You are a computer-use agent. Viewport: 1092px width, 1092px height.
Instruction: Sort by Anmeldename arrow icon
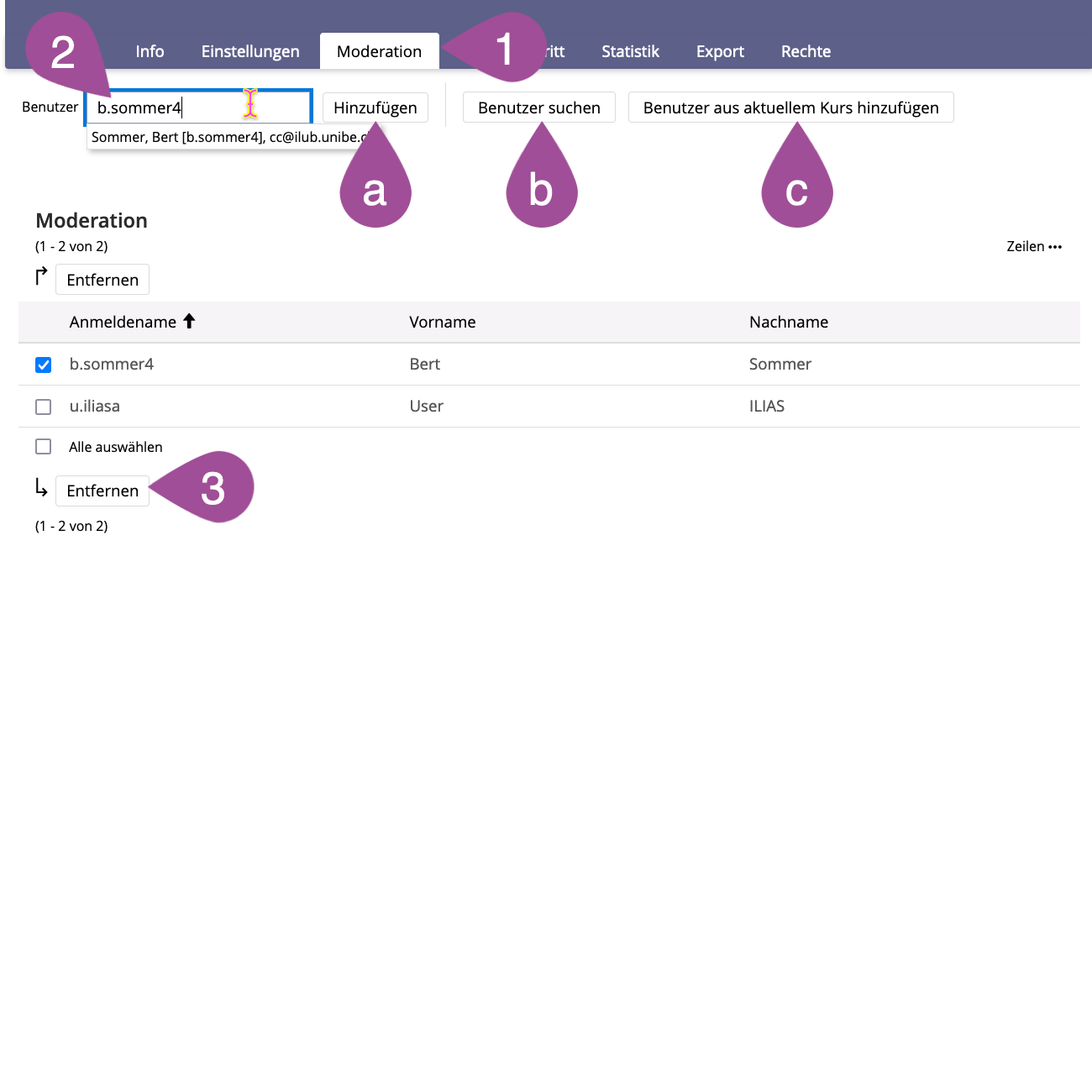pyautogui.click(x=189, y=321)
